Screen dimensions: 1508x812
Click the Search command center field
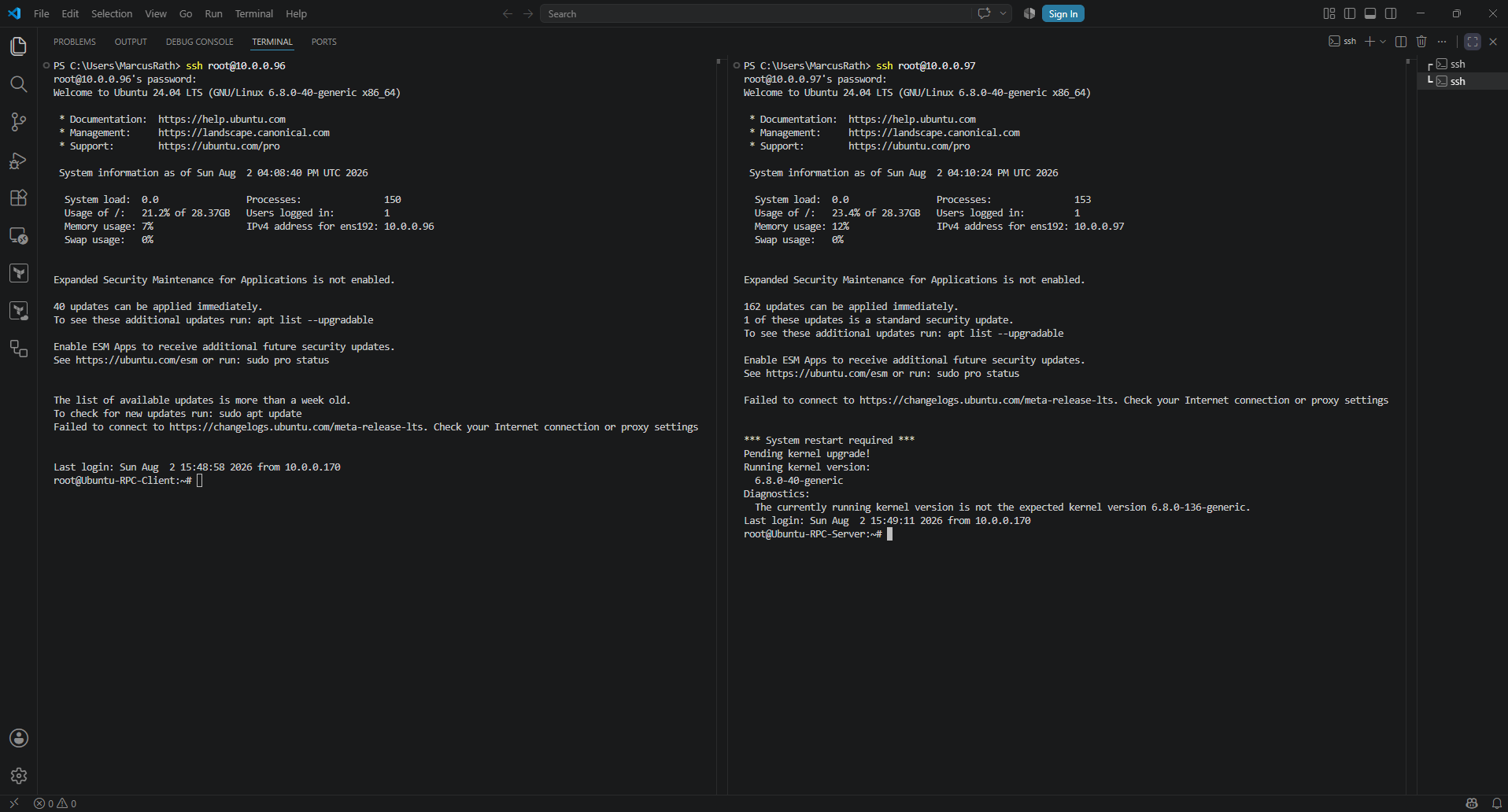point(756,13)
